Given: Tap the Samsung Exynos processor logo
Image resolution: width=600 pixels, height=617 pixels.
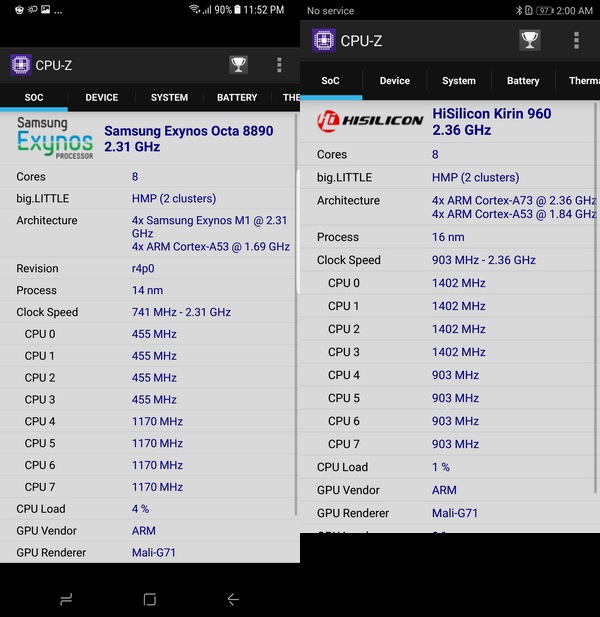Looking at the screenshot, I should click(x=55, y=139).
